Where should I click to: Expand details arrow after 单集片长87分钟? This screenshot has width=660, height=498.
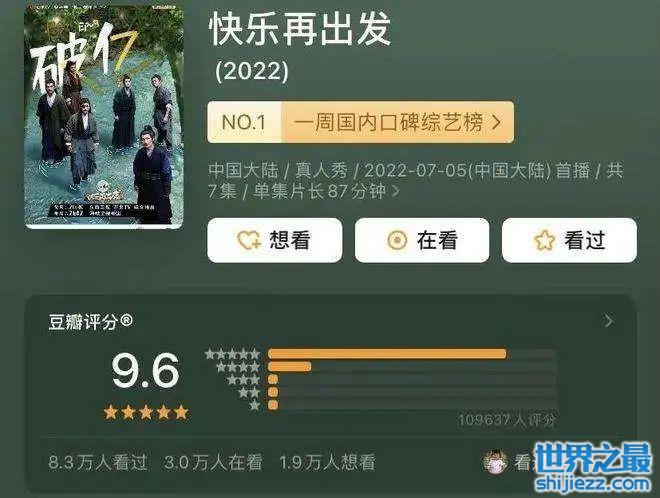[x=395, y=192]
